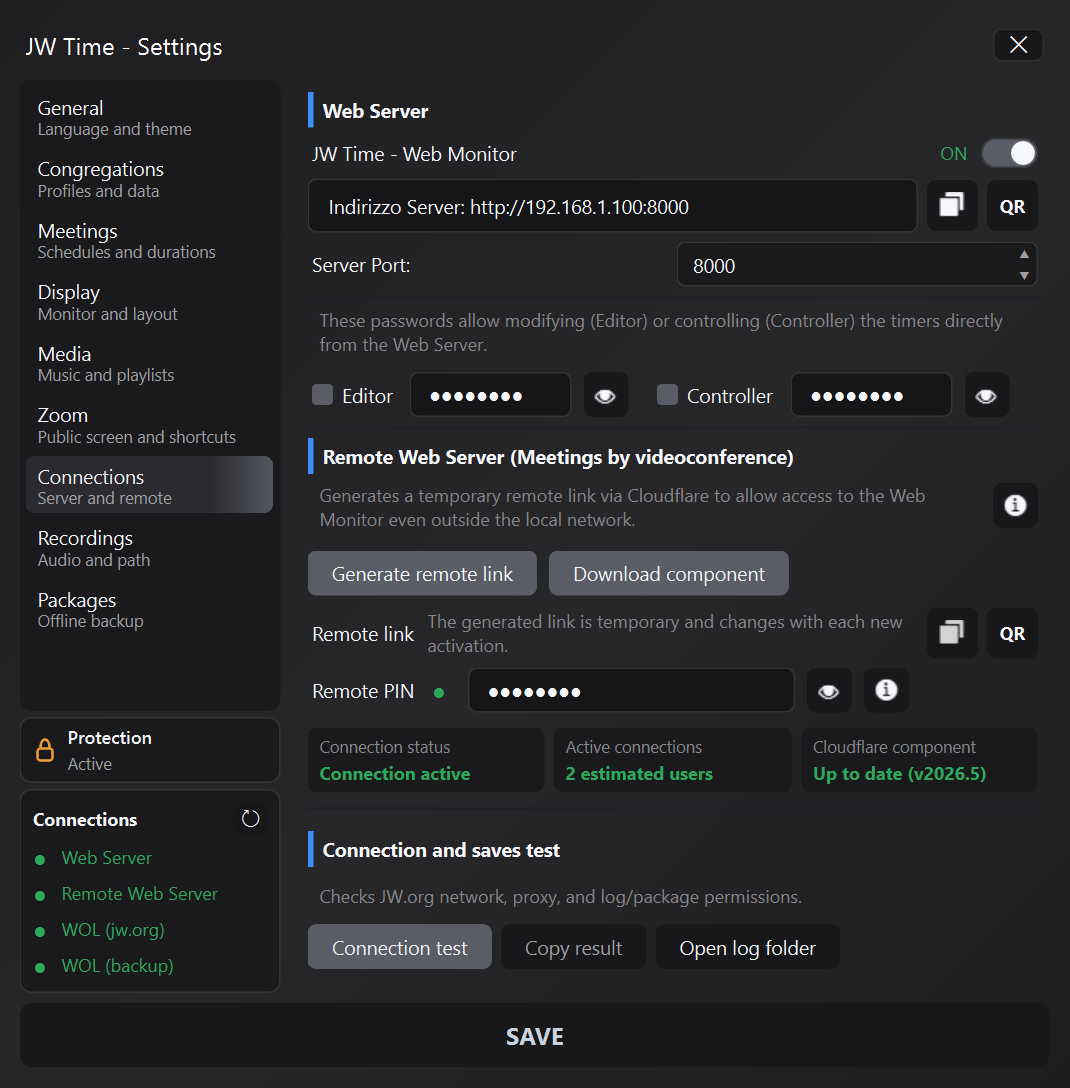1070x1088 pixels.
Task: Show QR code for local server address
Action: click(1012, 205)
